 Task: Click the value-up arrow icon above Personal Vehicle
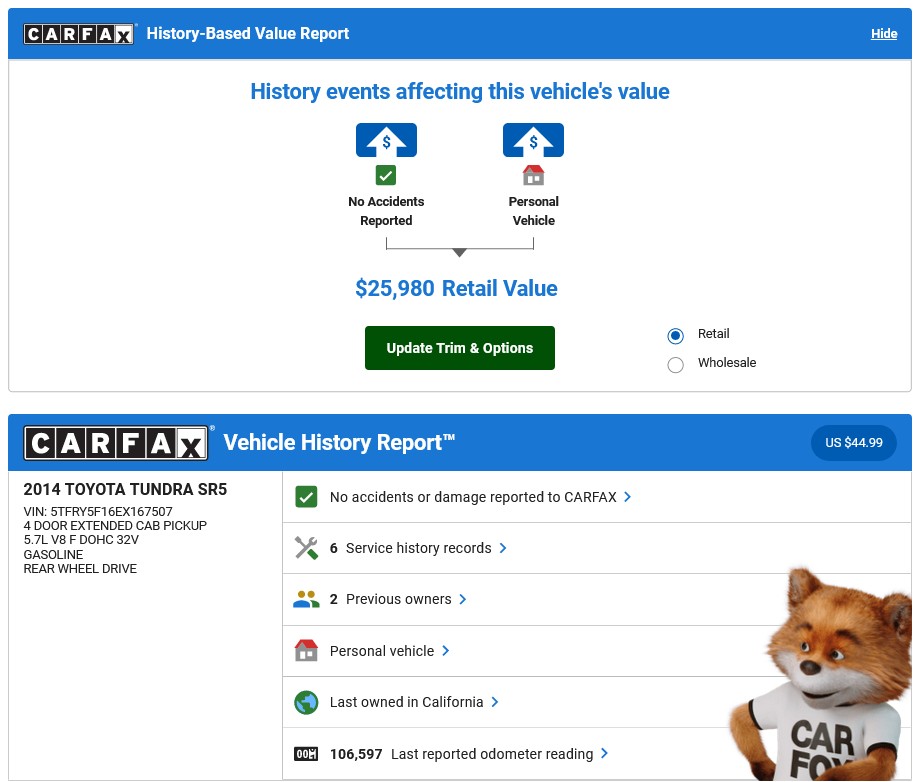pos(533,140)
